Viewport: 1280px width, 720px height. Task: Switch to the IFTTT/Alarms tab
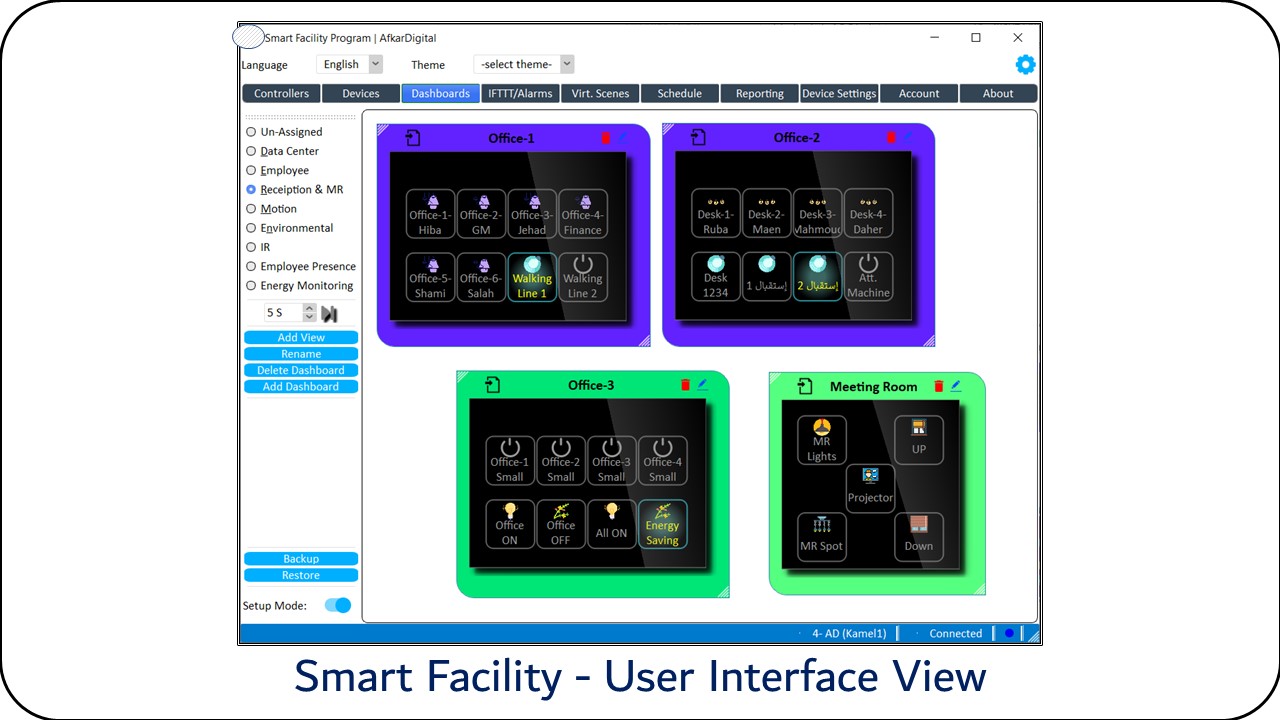pos(520,93)
